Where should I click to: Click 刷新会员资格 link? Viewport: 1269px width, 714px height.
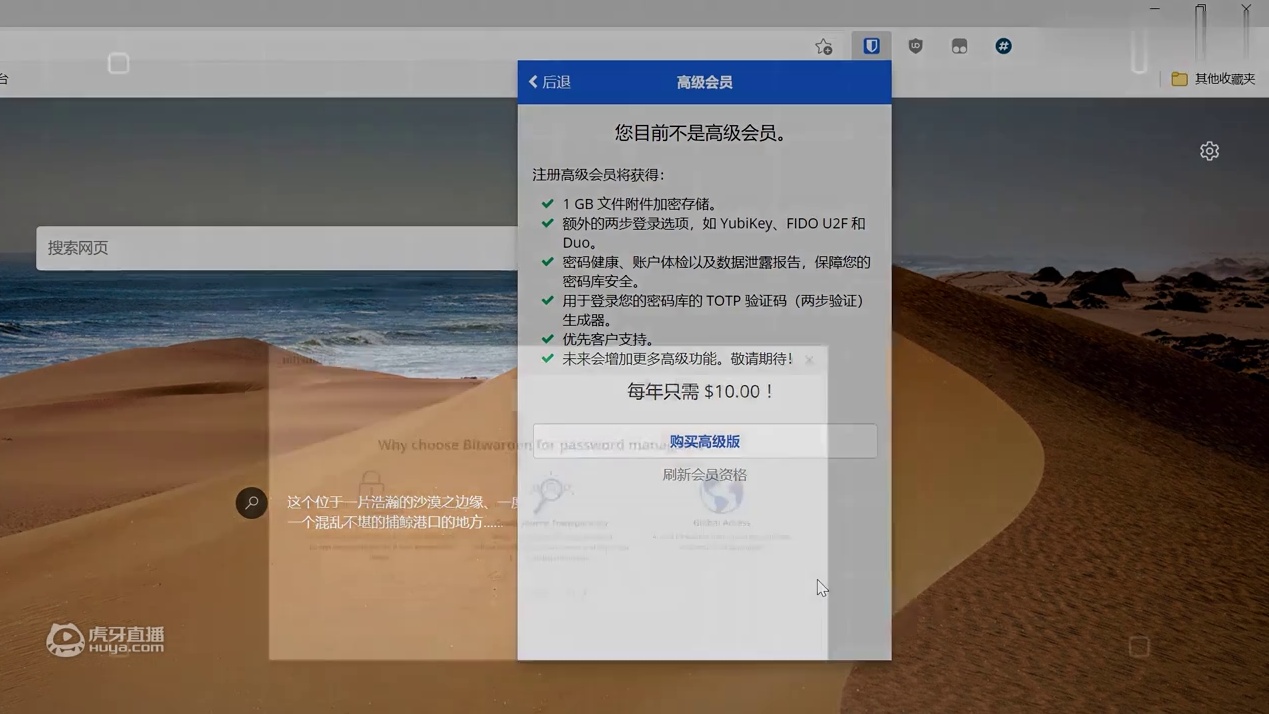tap(705, 475)
